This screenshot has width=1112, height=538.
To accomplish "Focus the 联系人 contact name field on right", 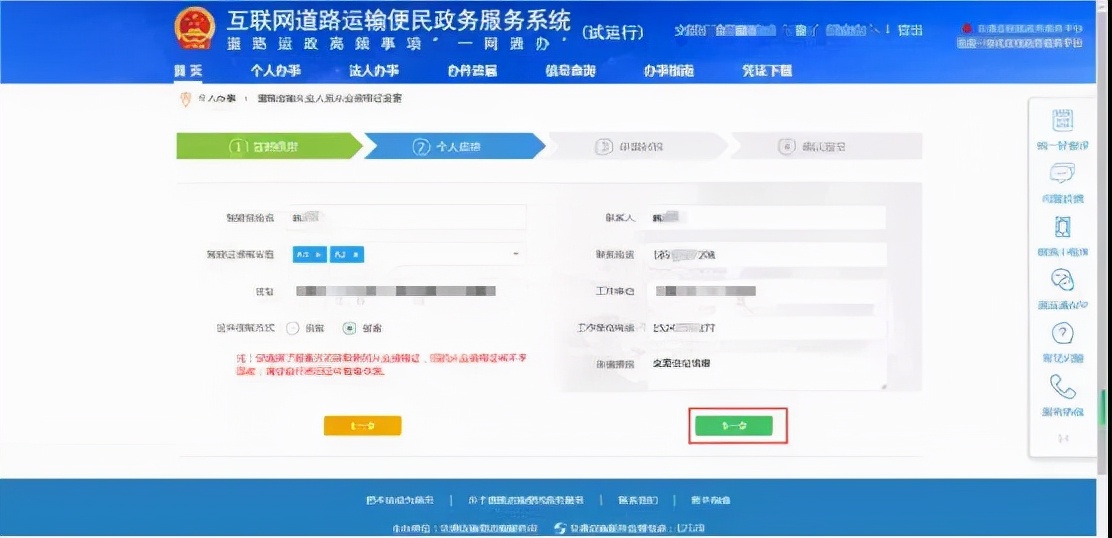I will pyautogui.click(x=767, y=218).
